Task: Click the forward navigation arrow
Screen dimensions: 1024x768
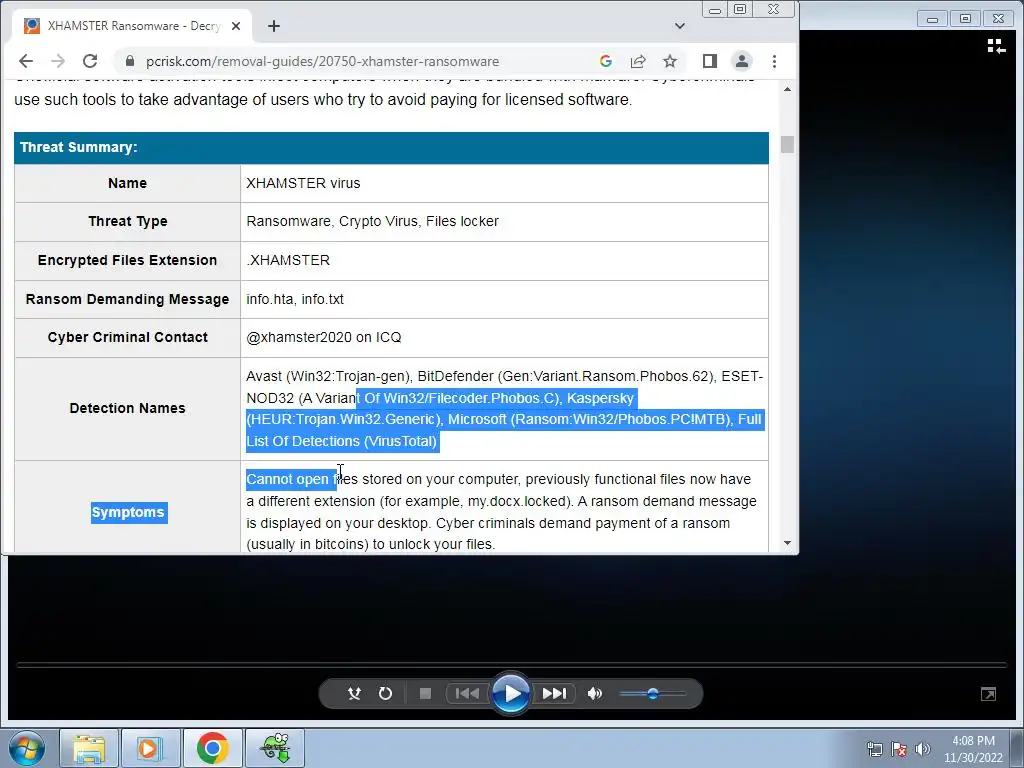Action: pyautogui.click(x=58, y=61)
